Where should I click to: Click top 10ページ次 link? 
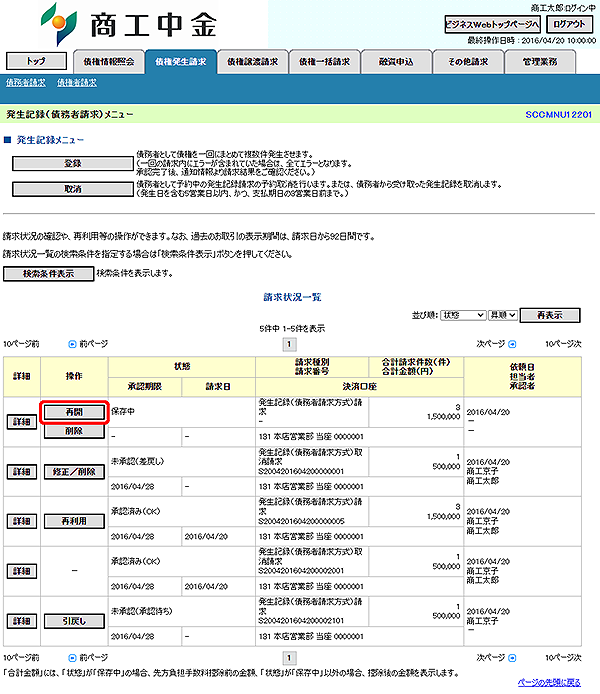tap(563, 344)
